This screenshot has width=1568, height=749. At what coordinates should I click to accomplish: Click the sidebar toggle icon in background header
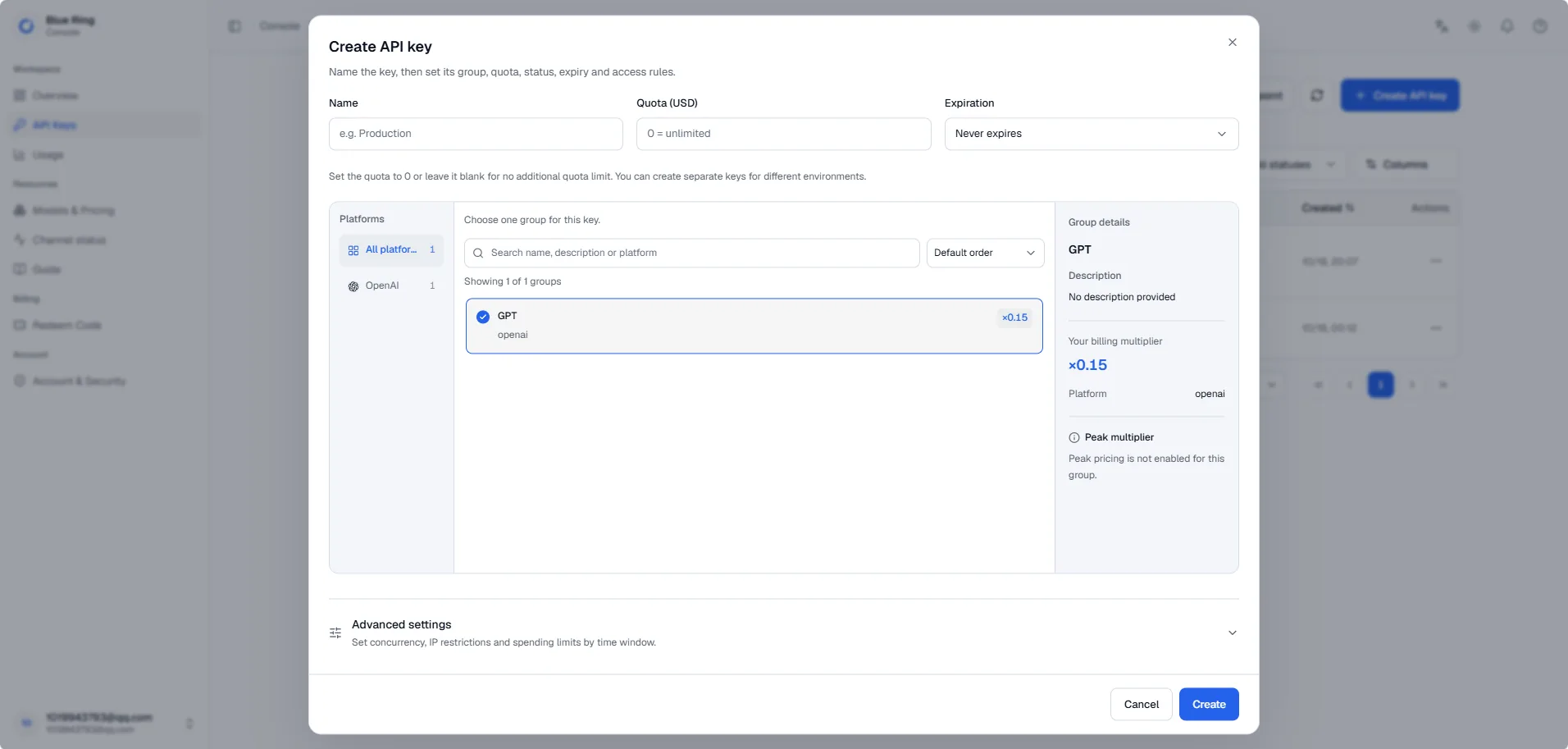[x=235, y=26]
